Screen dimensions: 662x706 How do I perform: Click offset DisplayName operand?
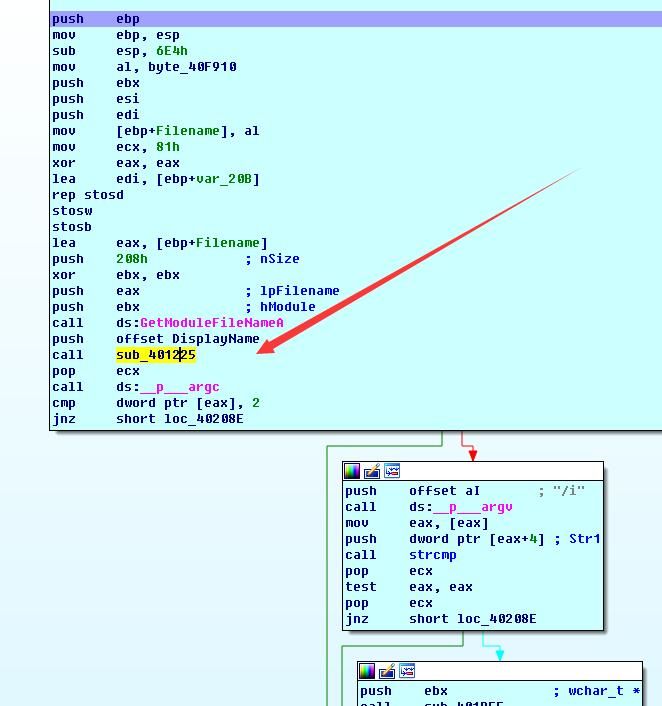coord(188,339)
